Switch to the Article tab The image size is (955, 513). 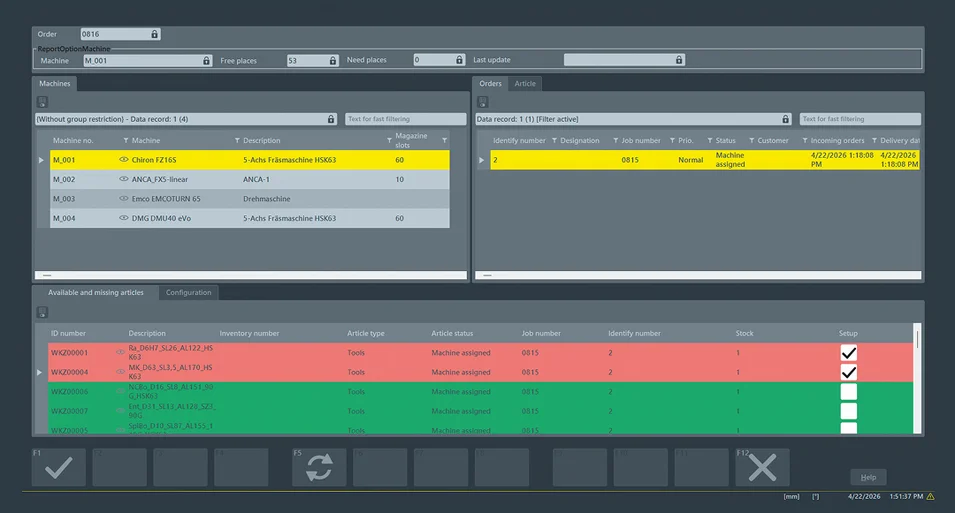click(x=525, y=83)
